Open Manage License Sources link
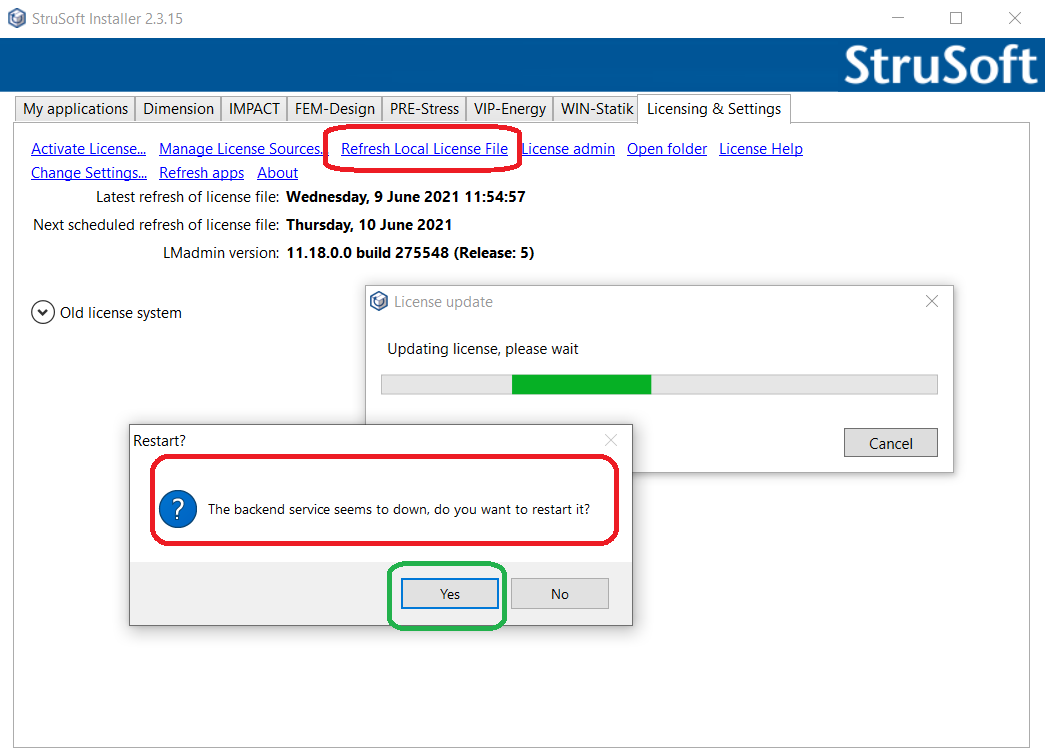The width and height of the screenshot is (1048, 749). pos(241,149)
